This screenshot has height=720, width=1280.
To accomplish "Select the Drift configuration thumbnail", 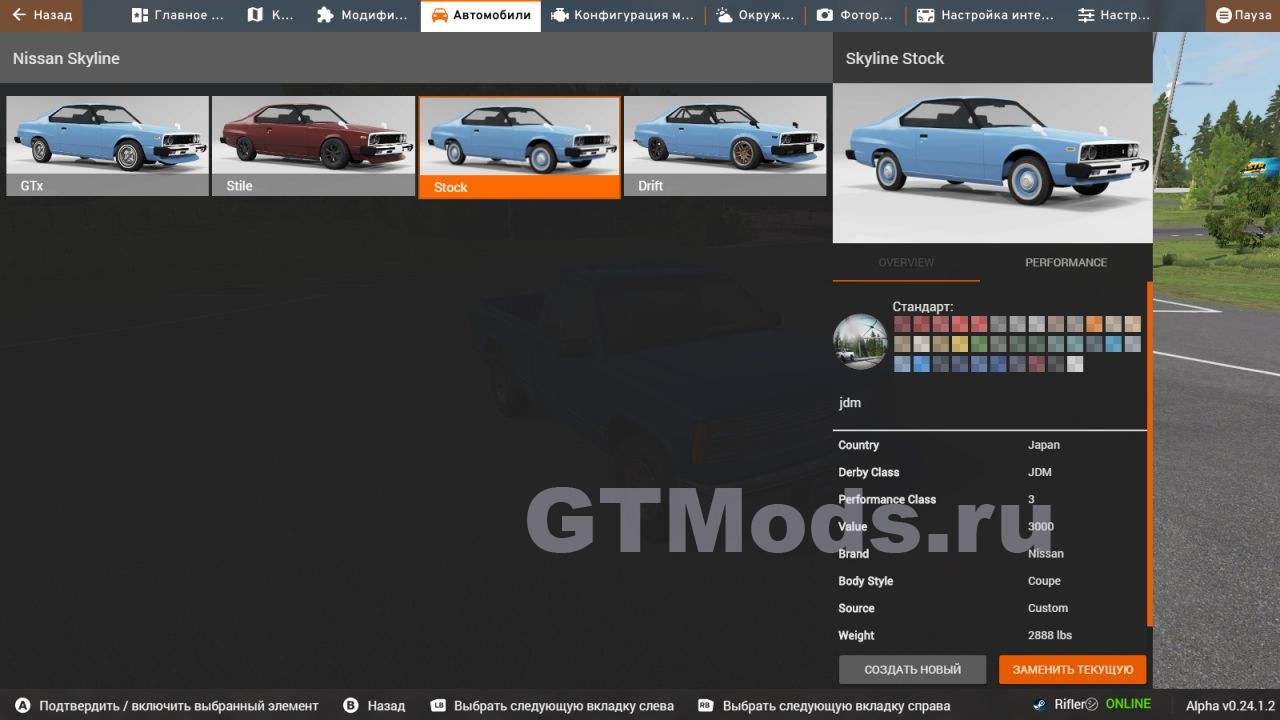I will click(725, 146).
